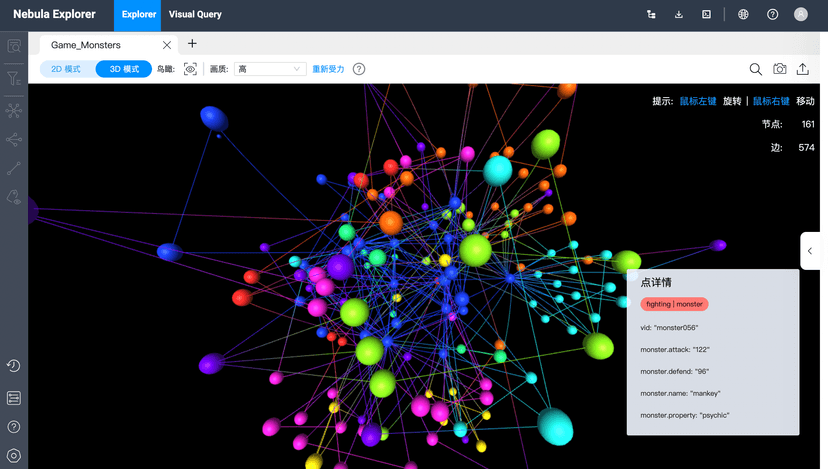Click the red fighting | monster tag
The height and width of the screenshot is (469, 828).
pyautogui.click(x=674, y=304)
